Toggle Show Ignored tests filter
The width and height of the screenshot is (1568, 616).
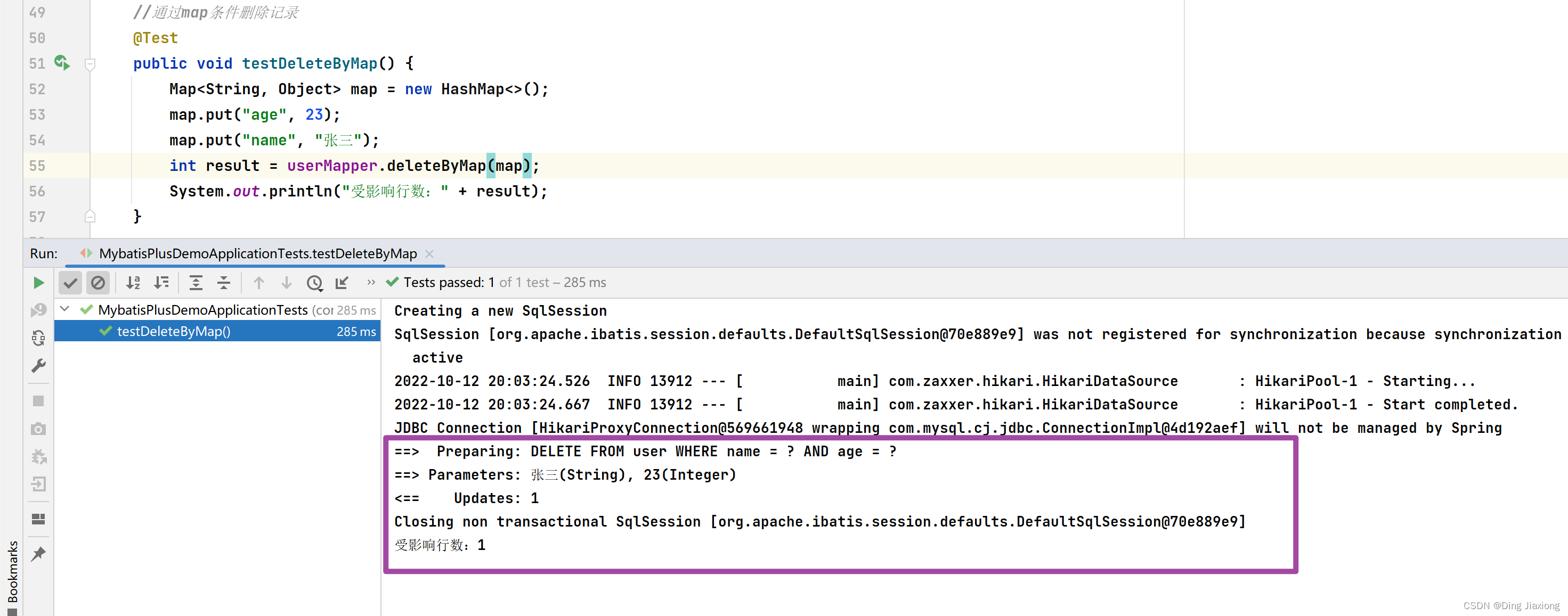coord(98,283)
